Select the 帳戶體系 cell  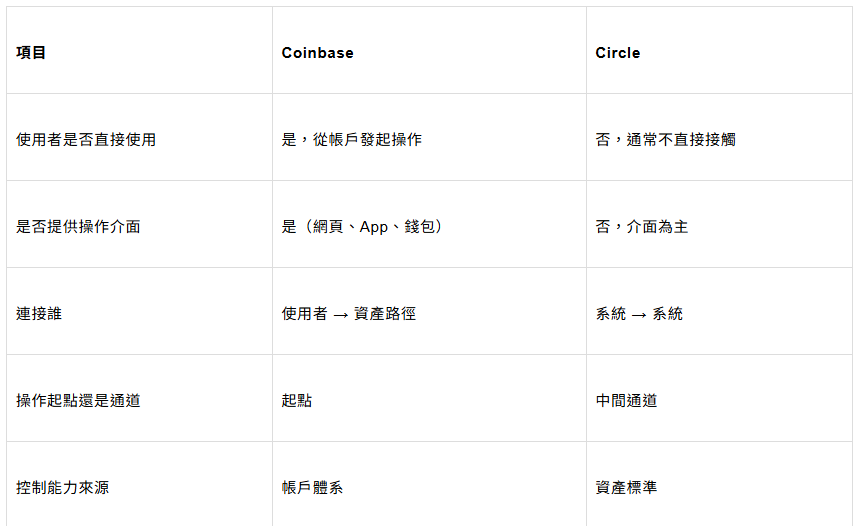pos(313,488)
